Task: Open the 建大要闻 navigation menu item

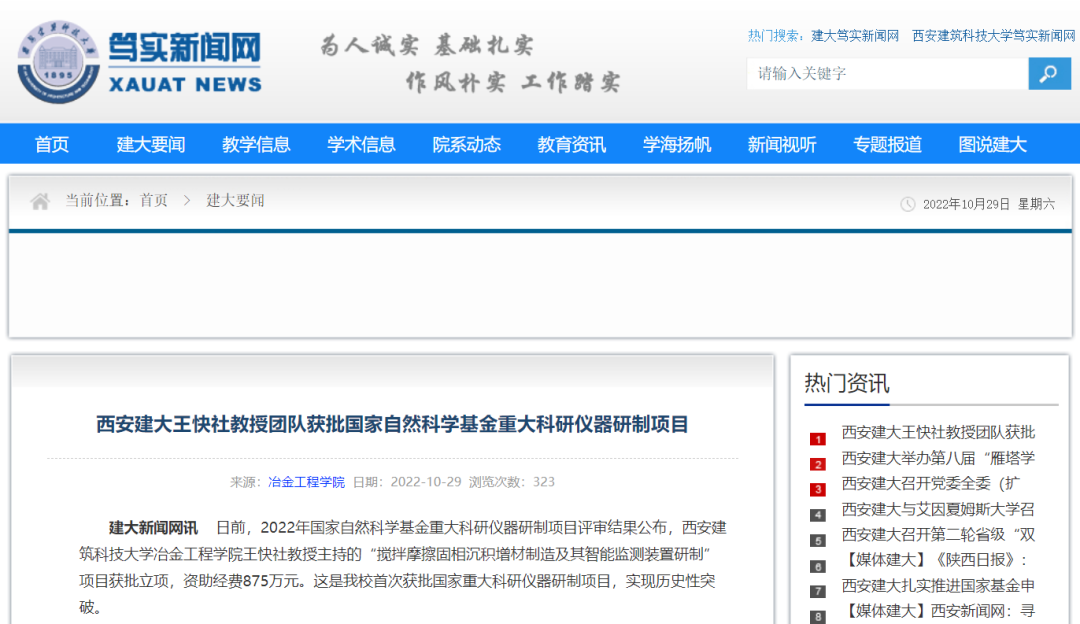Action: [x=151, y=144]
